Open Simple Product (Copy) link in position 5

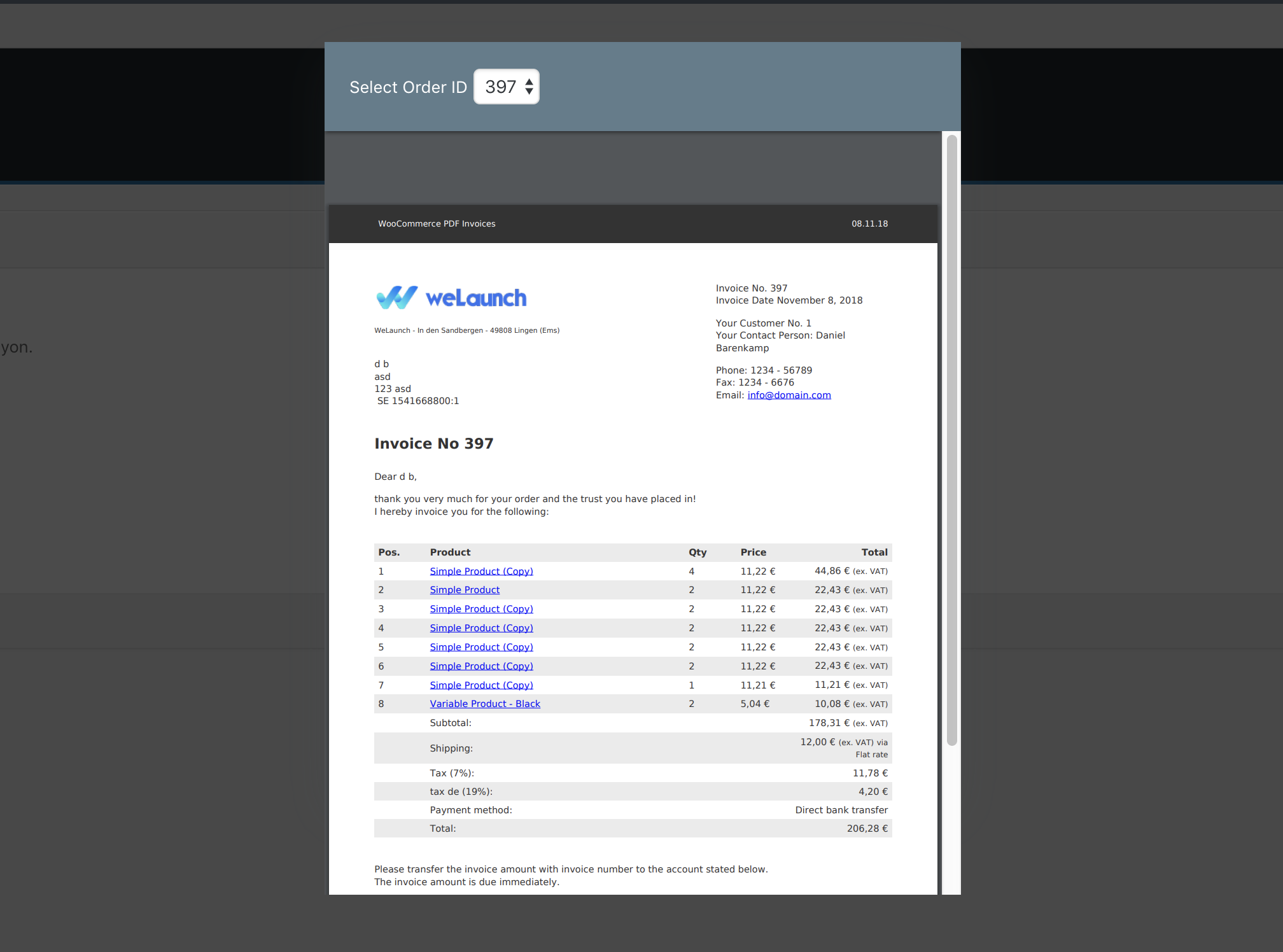click(481, 647)
